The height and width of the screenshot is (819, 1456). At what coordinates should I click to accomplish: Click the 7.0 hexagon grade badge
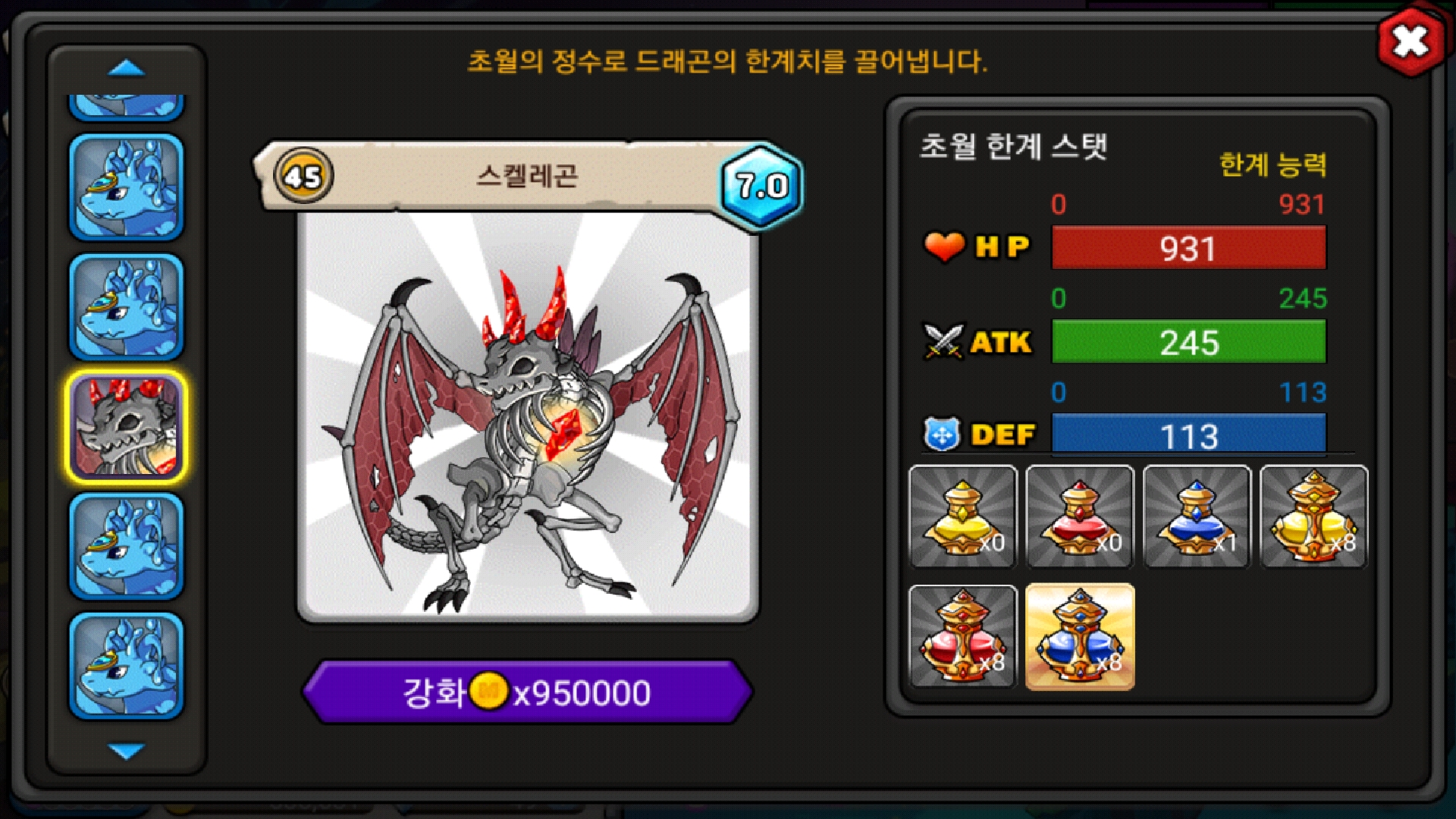[x=761, y=186]
